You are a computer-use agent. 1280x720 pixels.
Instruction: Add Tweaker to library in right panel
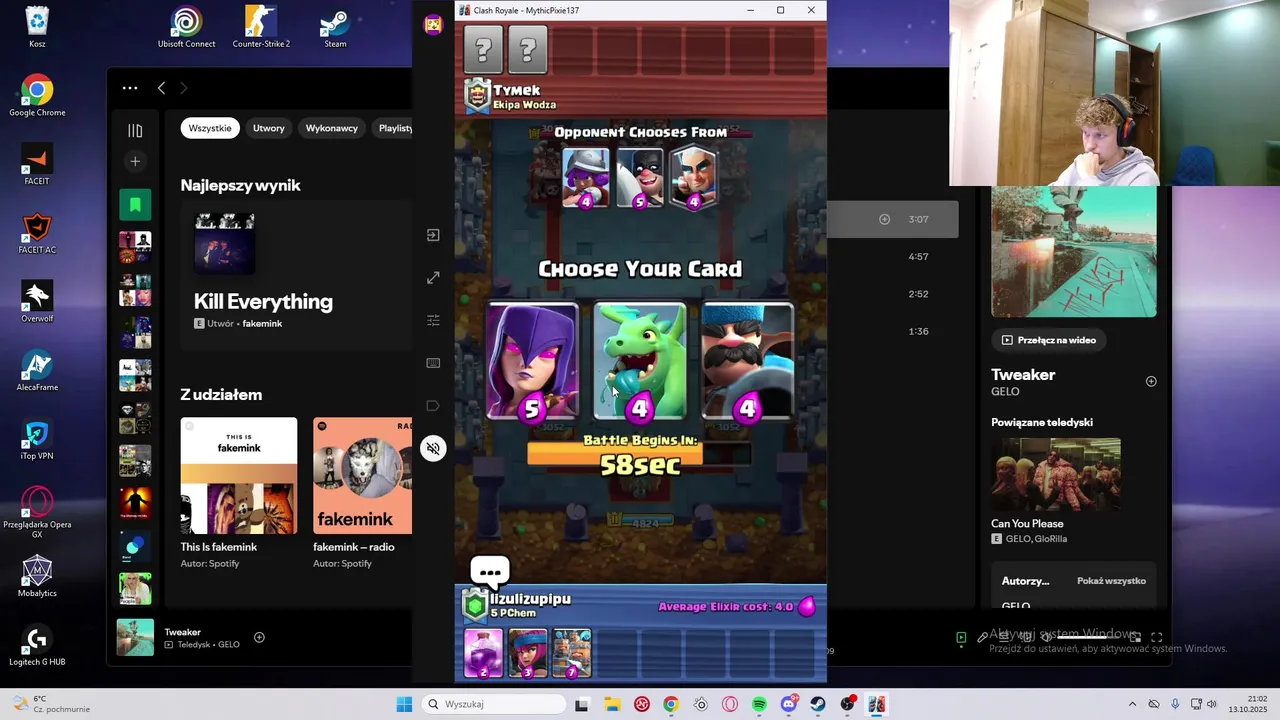click(1151, 381)
